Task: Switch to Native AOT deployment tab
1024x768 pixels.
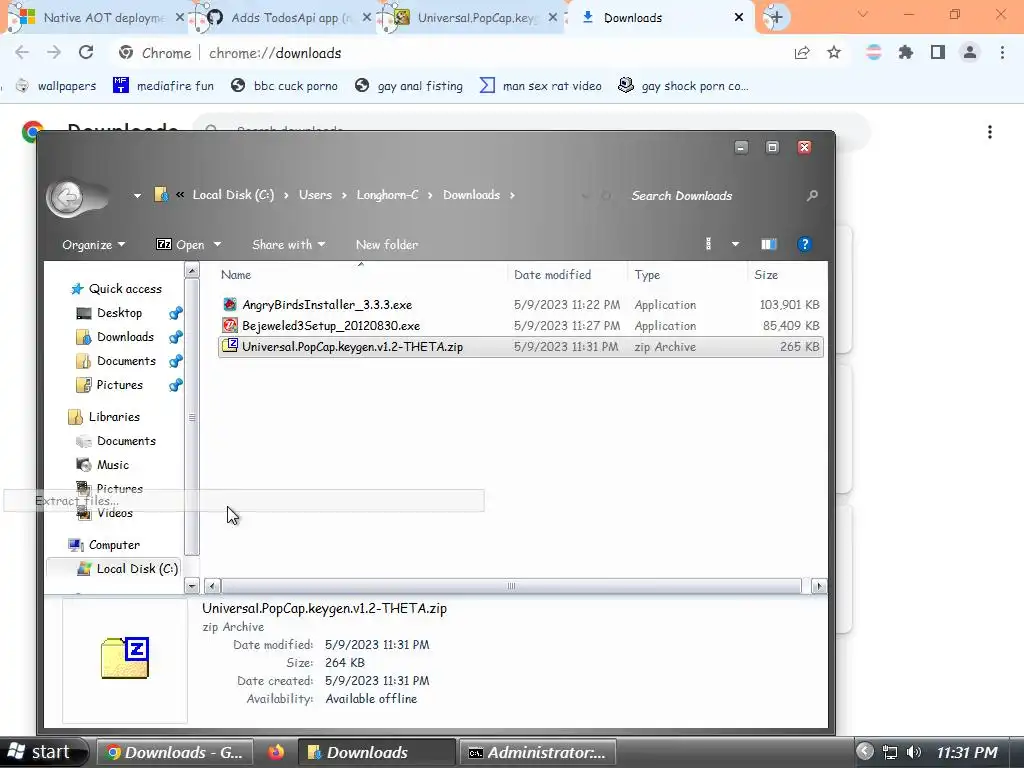Action: (x=97, y=18)
